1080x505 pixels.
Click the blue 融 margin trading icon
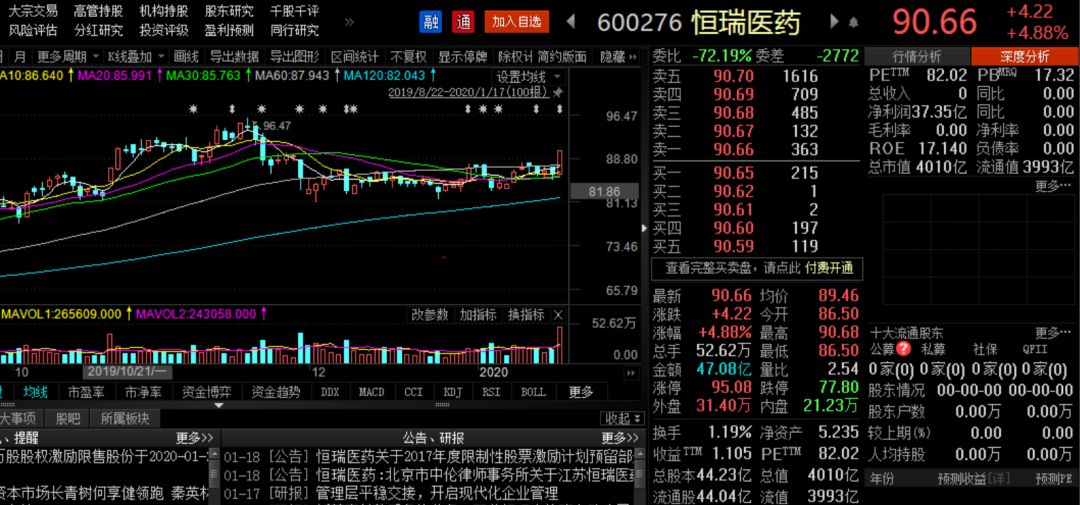pyautogui.click(x=431, y=22)
